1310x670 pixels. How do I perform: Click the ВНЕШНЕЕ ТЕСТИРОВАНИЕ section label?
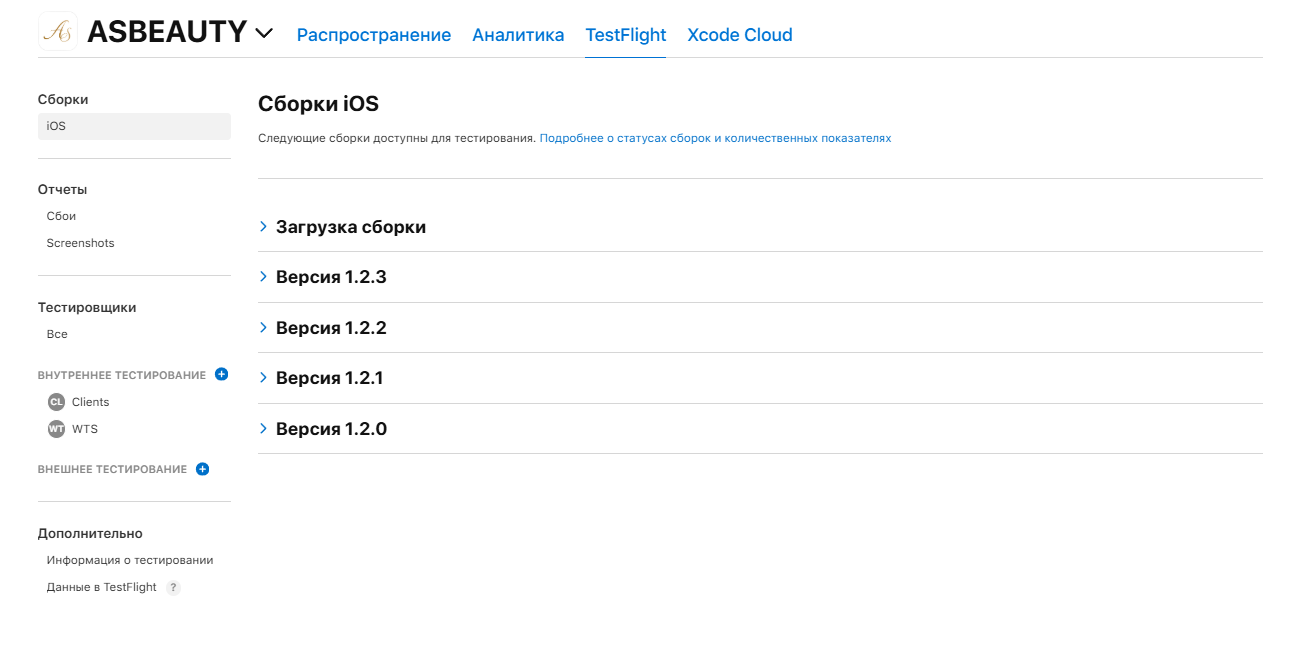(x=112, y=469)
